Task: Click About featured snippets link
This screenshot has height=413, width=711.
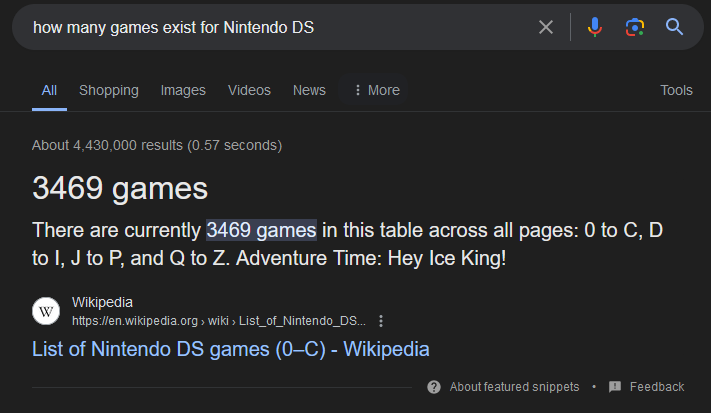Action: pos(514,387)
